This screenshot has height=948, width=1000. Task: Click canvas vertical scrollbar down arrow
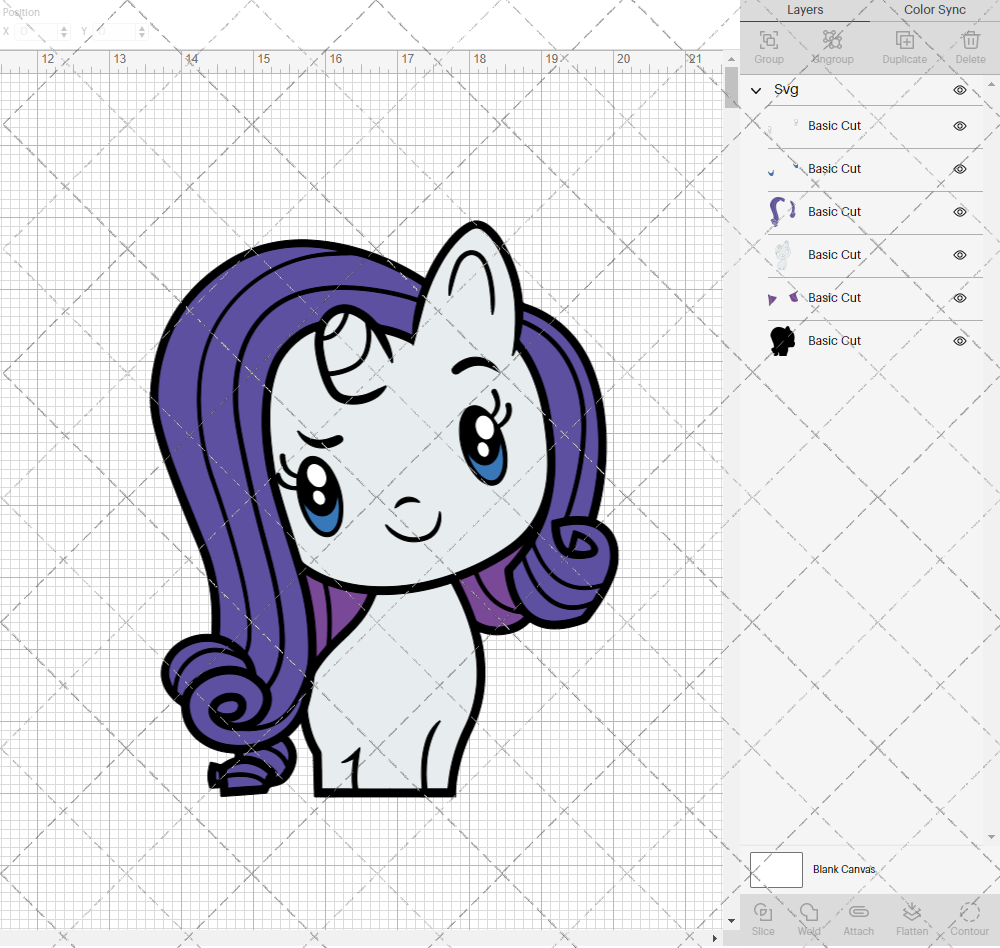click(x=731, y=921)
